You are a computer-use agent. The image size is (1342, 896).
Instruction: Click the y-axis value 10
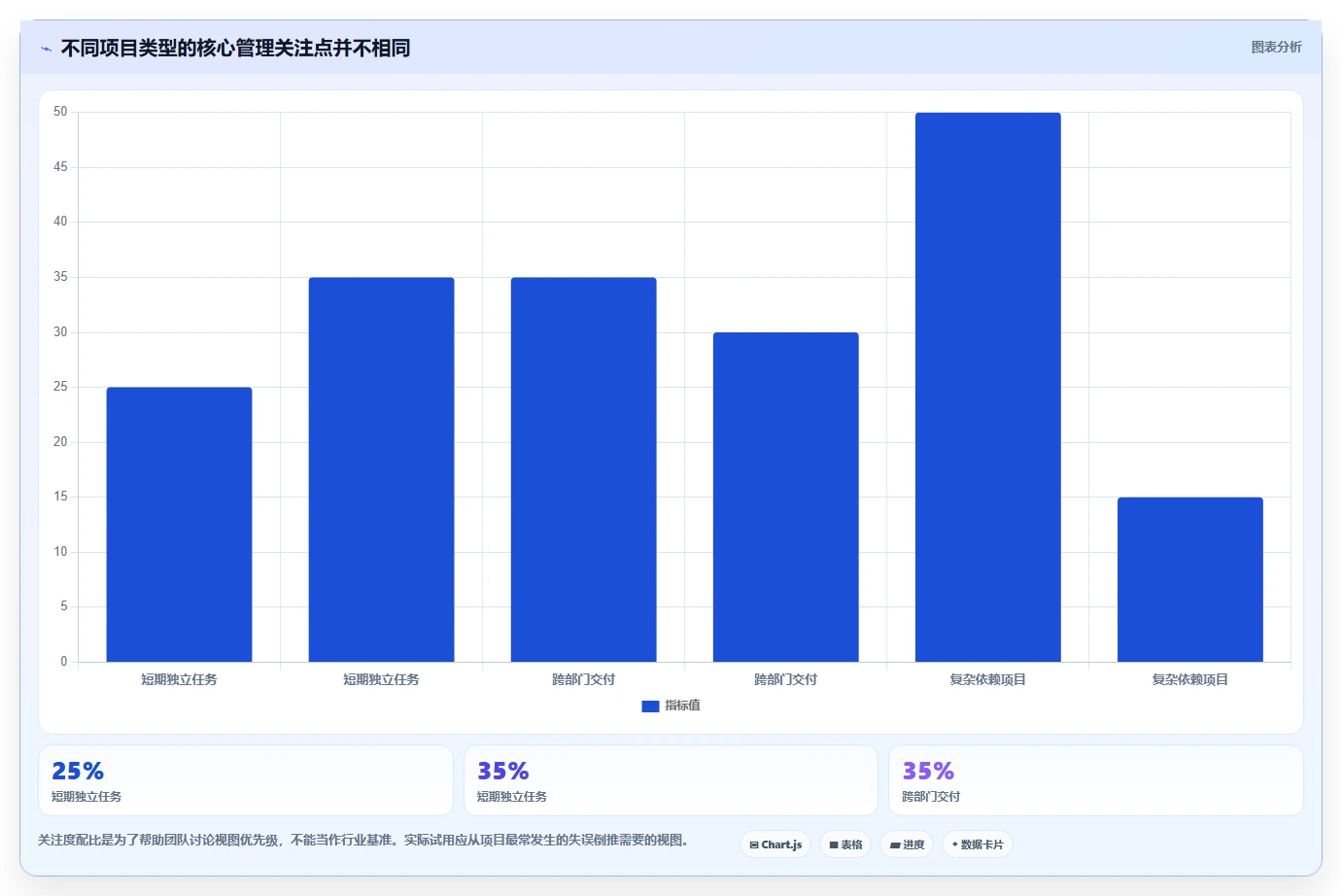pos(60,552)
